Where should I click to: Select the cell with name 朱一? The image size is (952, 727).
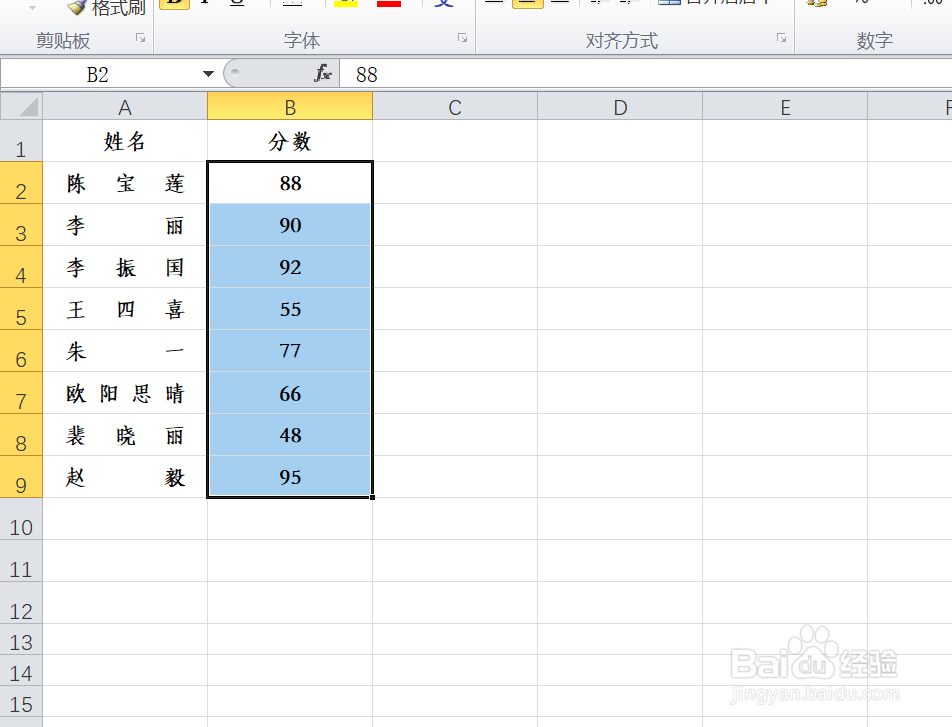[125, 350]
